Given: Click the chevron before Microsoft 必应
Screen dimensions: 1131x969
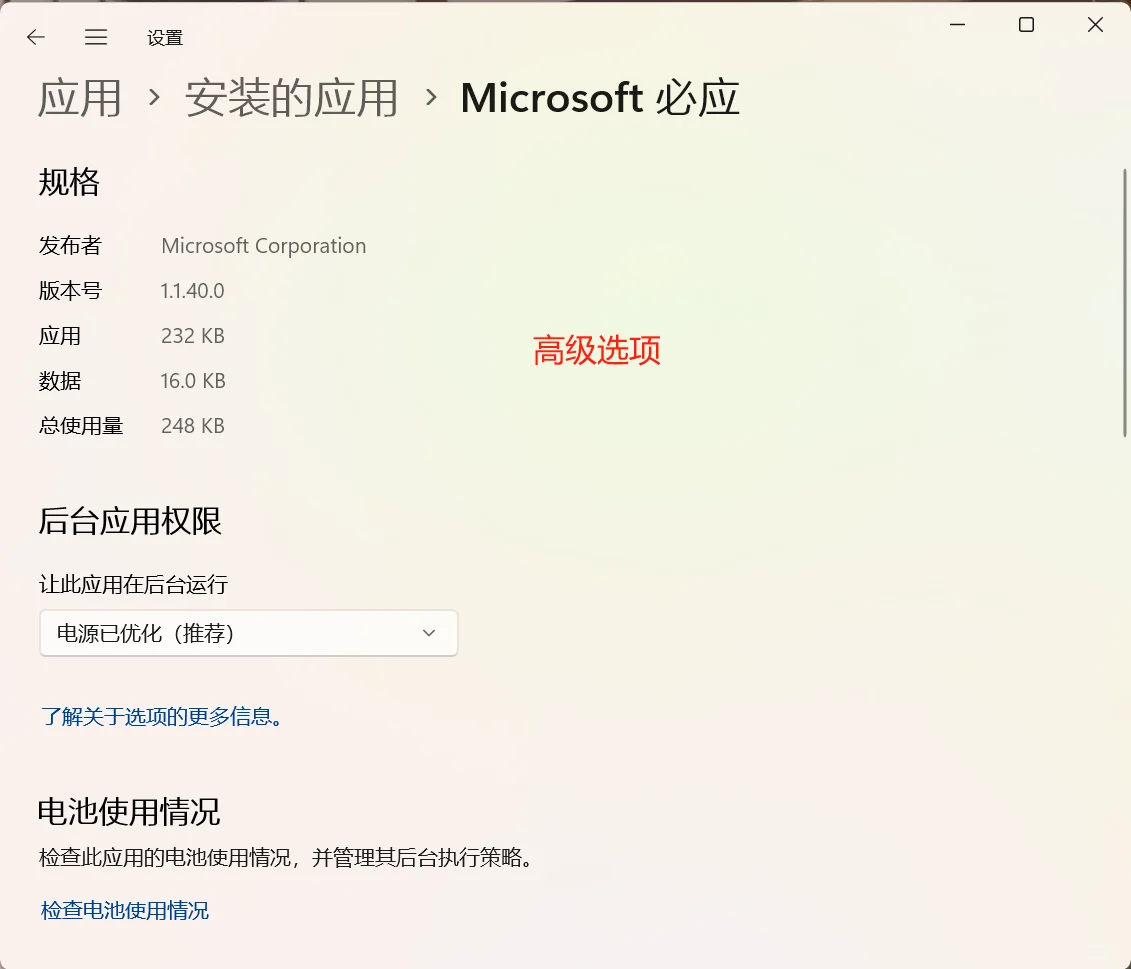Looking at the screenshot, I should click(x=430, y=98).
